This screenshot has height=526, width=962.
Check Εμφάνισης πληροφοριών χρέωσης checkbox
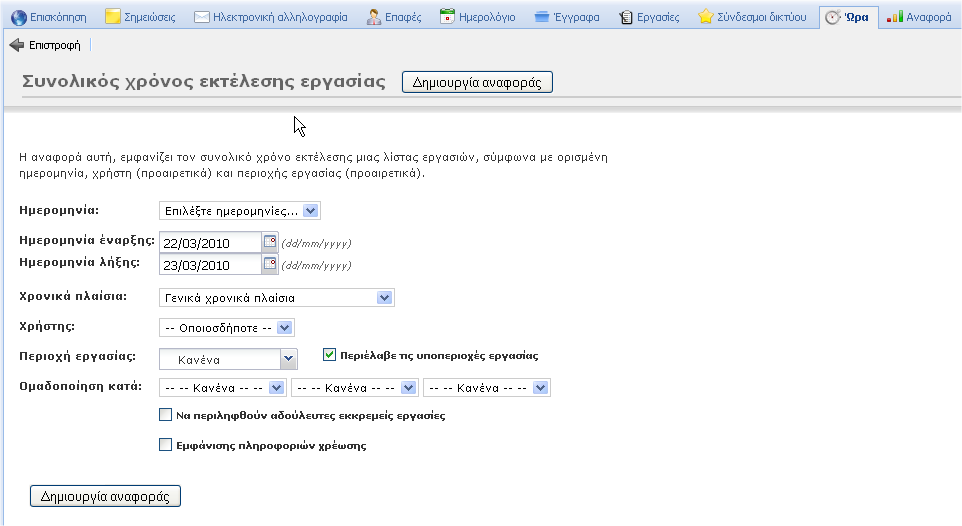click(166, 445)
